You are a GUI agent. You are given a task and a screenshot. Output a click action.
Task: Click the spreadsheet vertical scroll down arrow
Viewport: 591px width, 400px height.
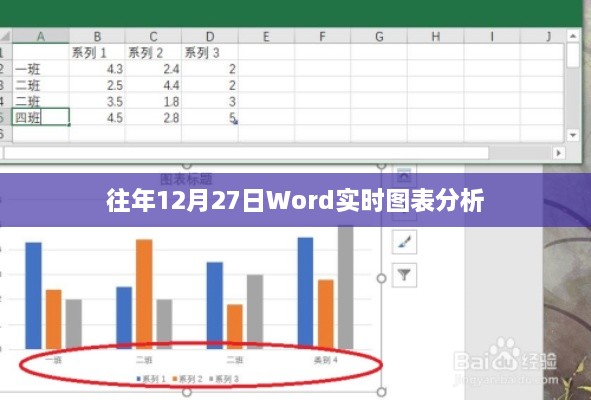click(573, 135)
